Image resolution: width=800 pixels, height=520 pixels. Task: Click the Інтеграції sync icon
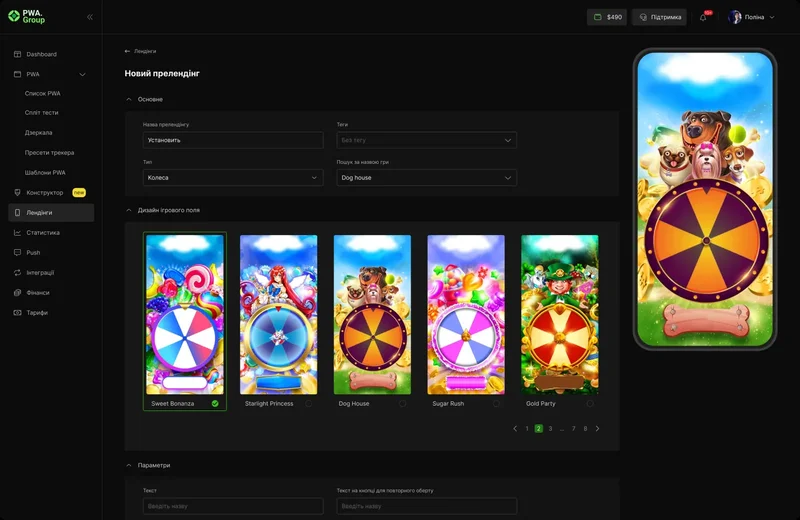pos(17,273)
